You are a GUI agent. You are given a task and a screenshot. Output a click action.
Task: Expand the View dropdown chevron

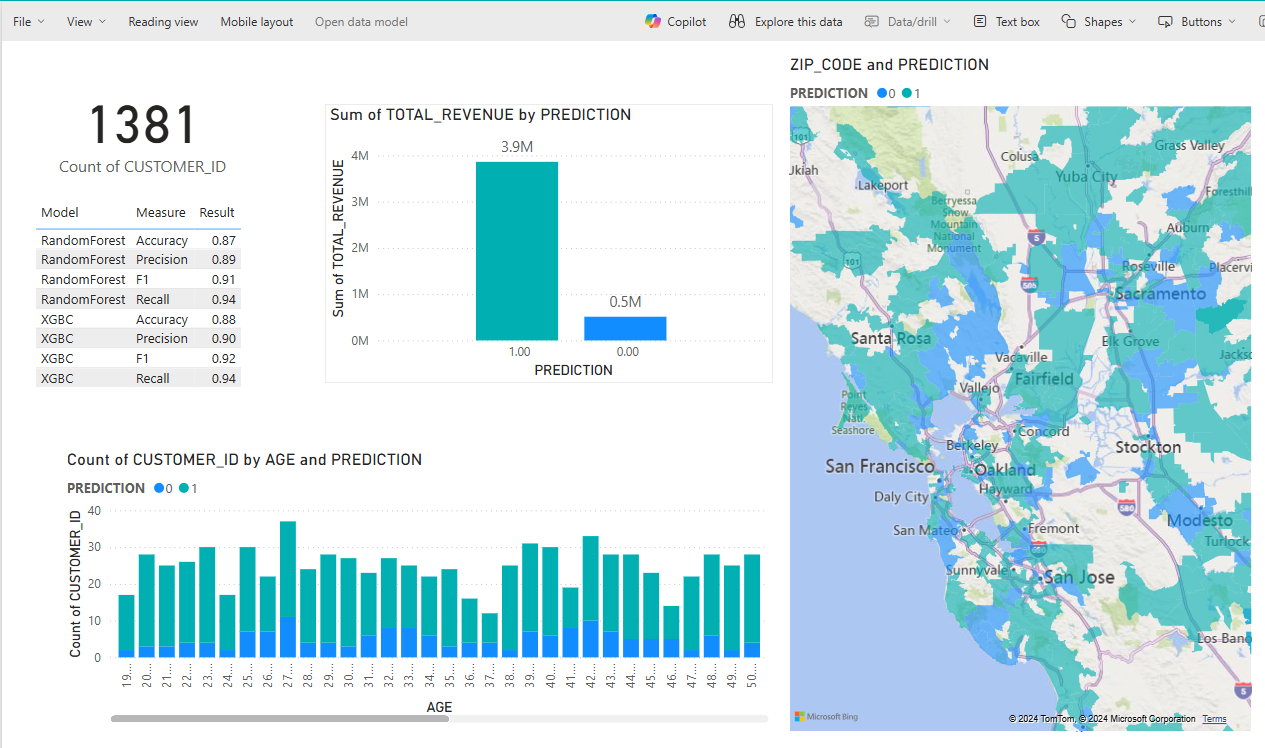102,21
